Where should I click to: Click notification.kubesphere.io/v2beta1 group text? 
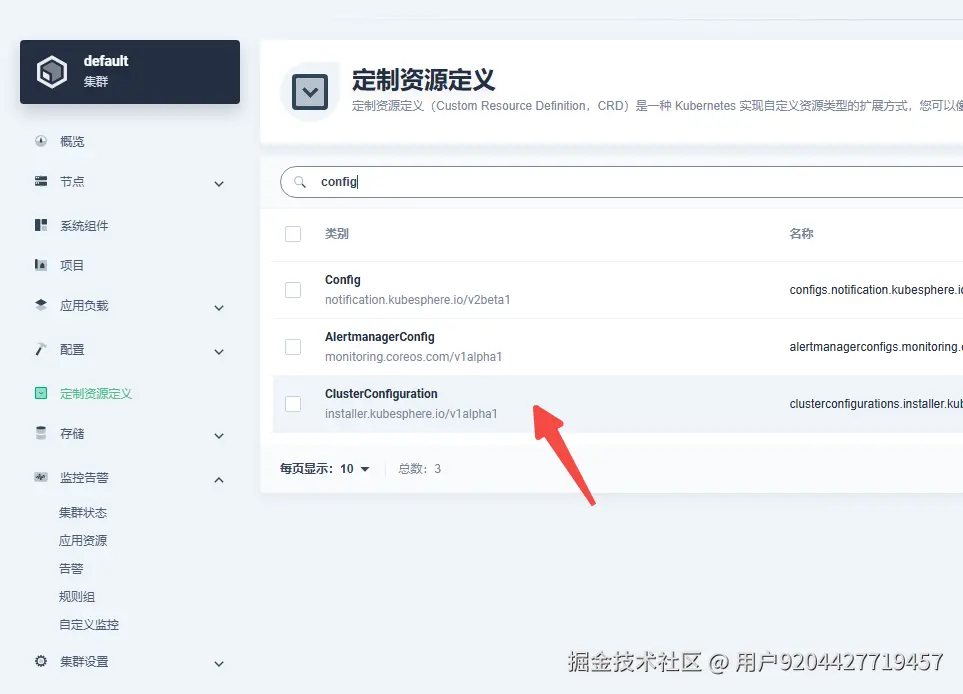tap(418, 300)
